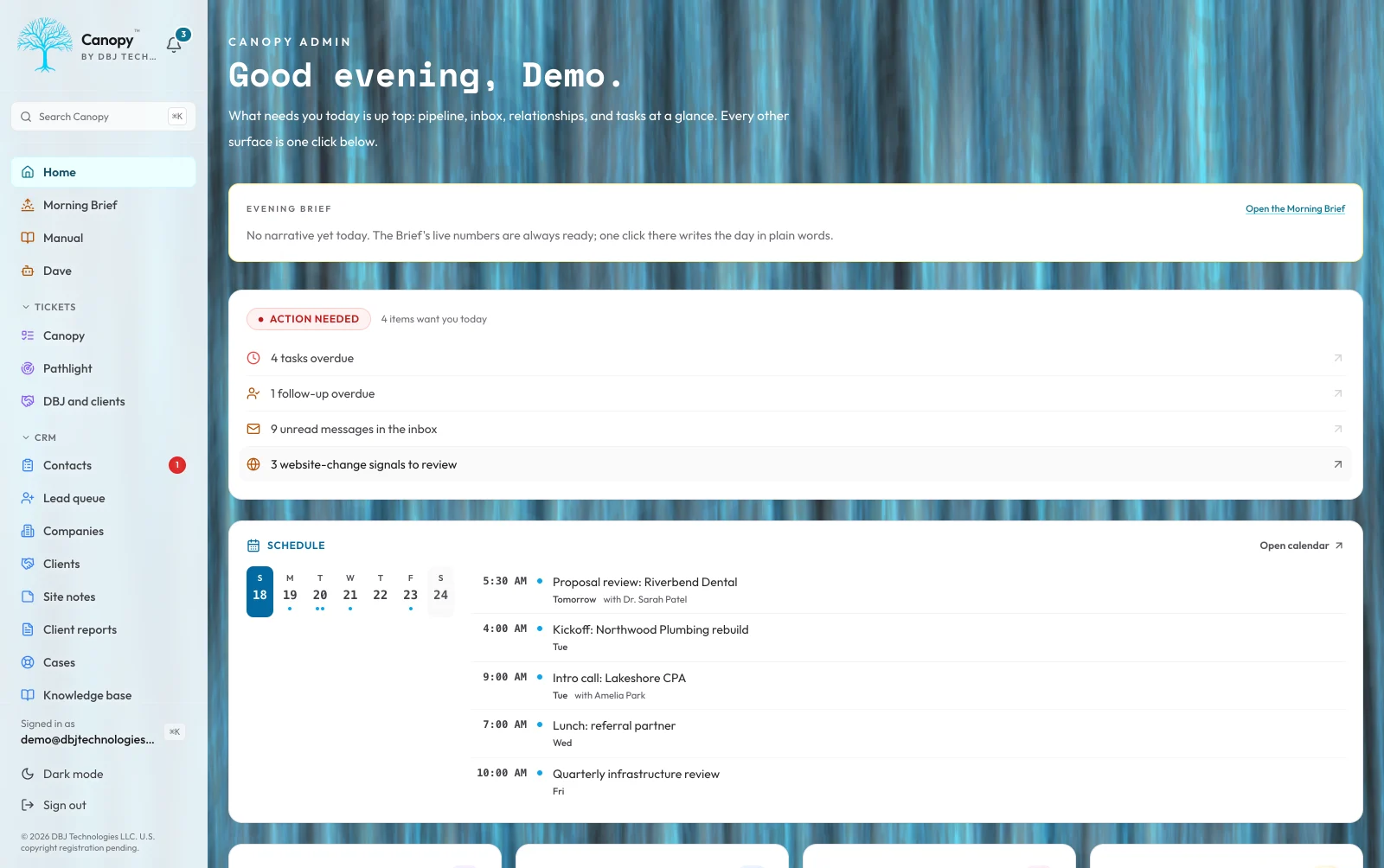Open the arrow for 1 follow-up overdue

1337,393
